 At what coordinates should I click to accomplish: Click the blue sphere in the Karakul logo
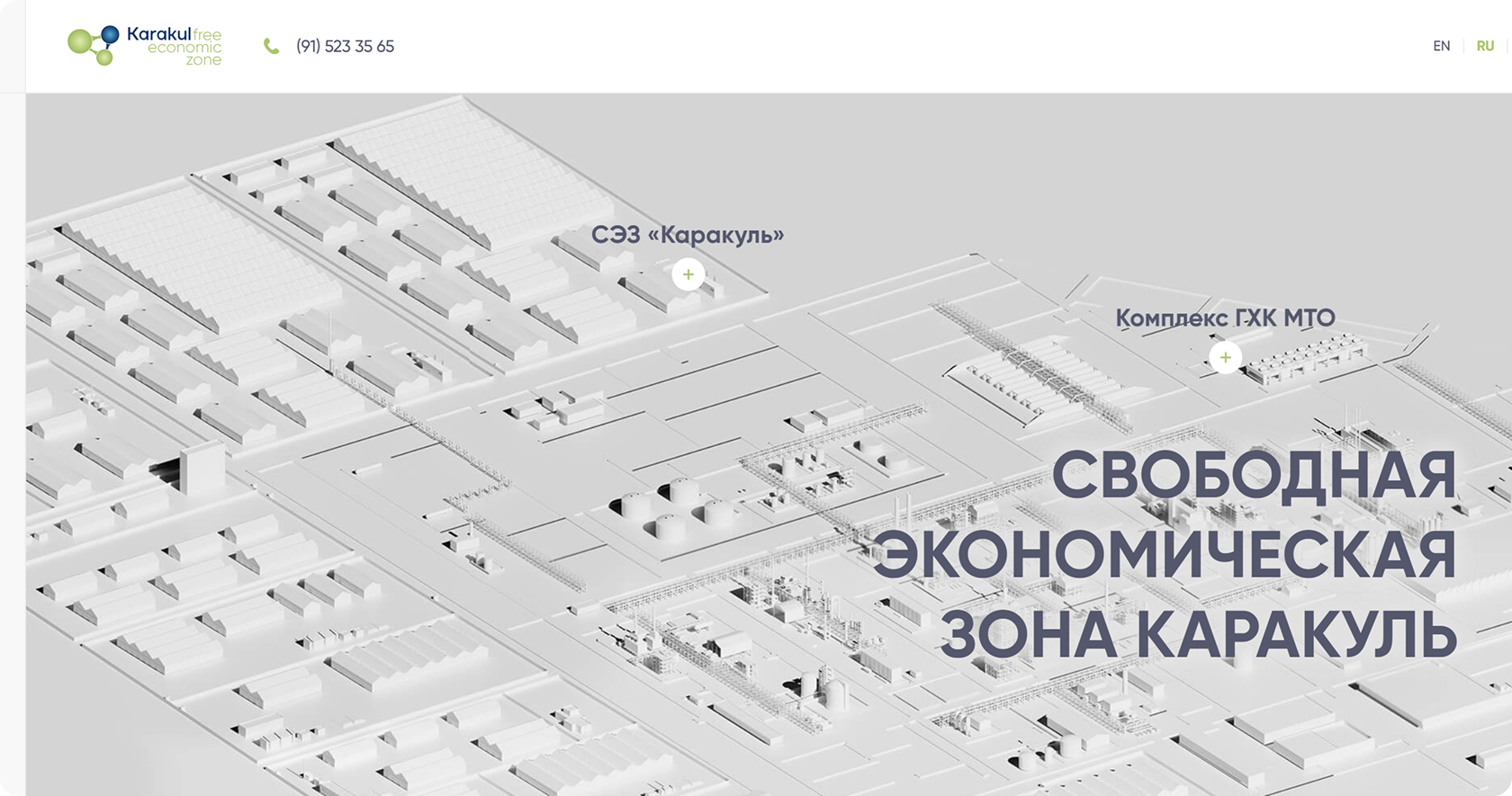click(109, 34)
